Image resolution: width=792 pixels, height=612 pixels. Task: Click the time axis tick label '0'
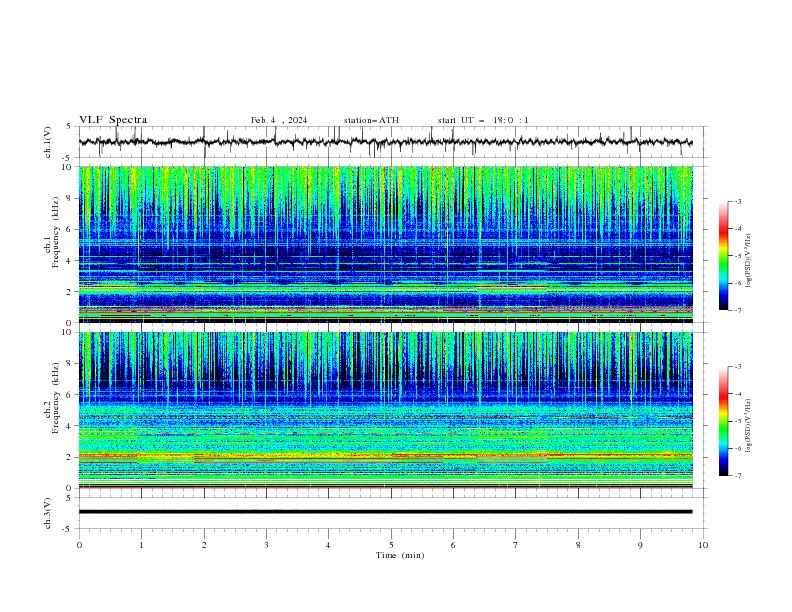(79, 545)
